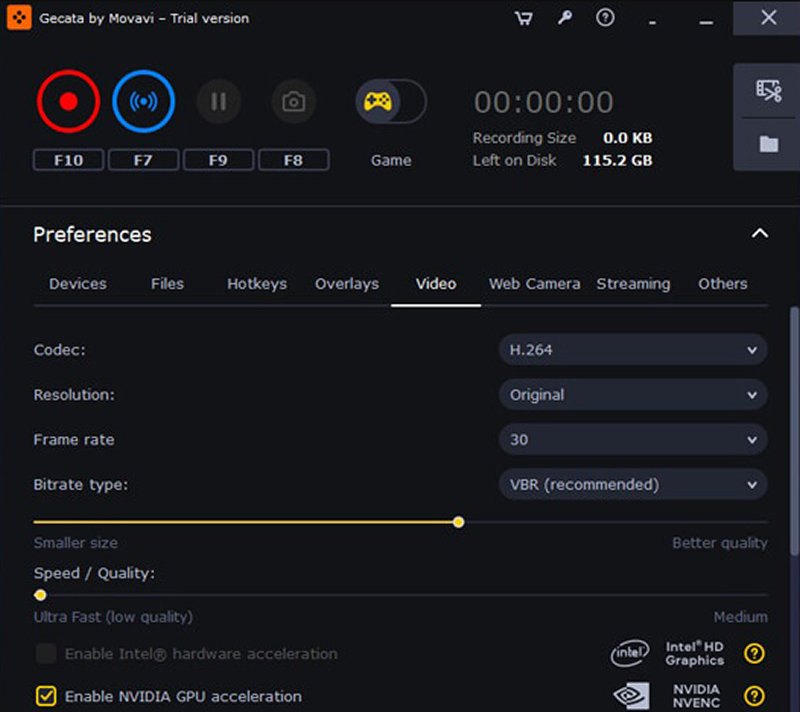Minimize to the compact widget view
Viewport: 800px width, 712px height.
pyautogui.click(x=652, y=22)
